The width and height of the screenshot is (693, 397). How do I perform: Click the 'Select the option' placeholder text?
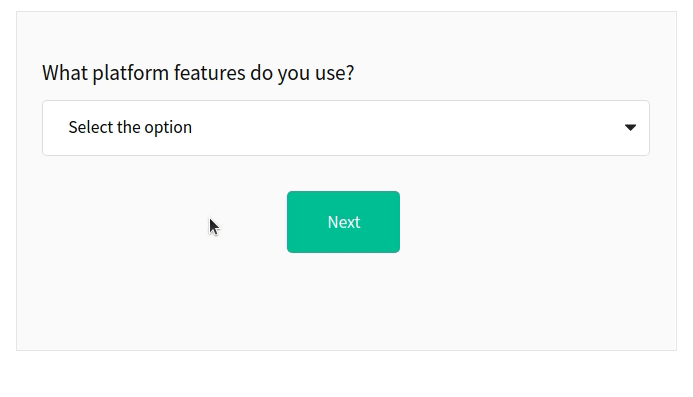pos(130,128)
